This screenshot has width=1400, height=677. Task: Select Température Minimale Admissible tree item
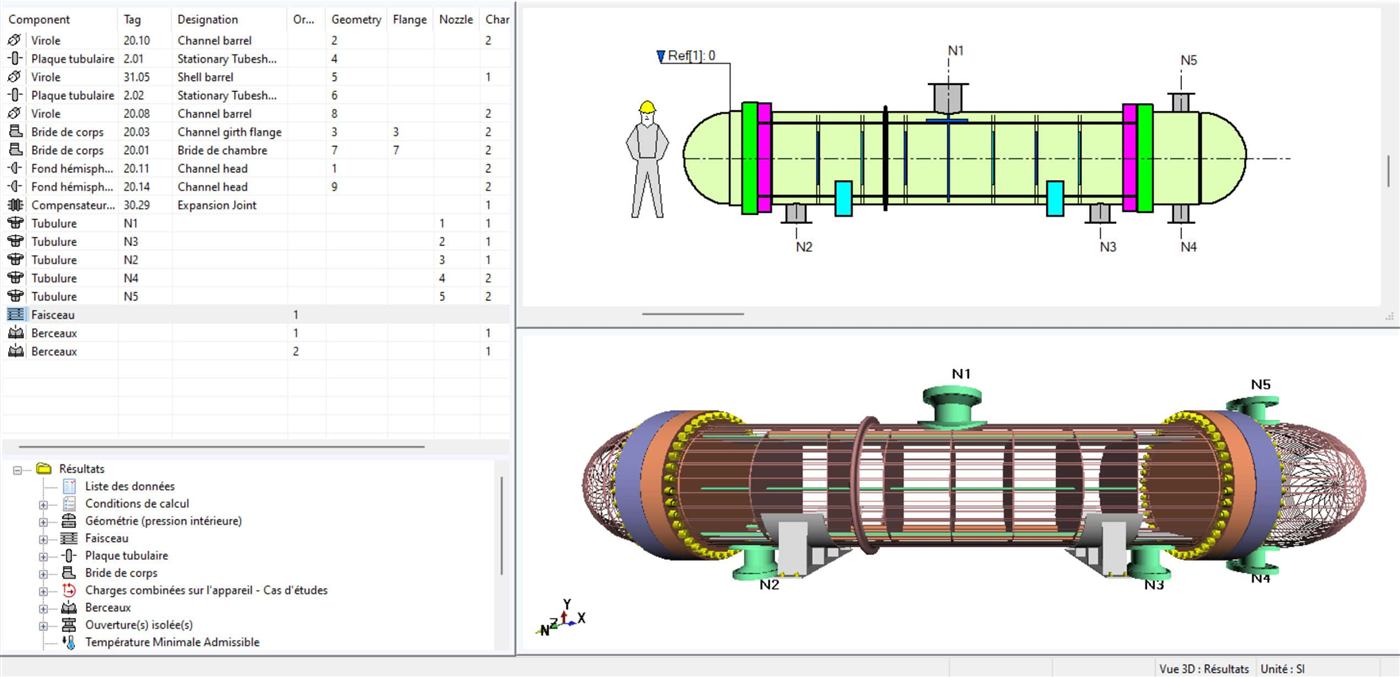pos(172,642)
